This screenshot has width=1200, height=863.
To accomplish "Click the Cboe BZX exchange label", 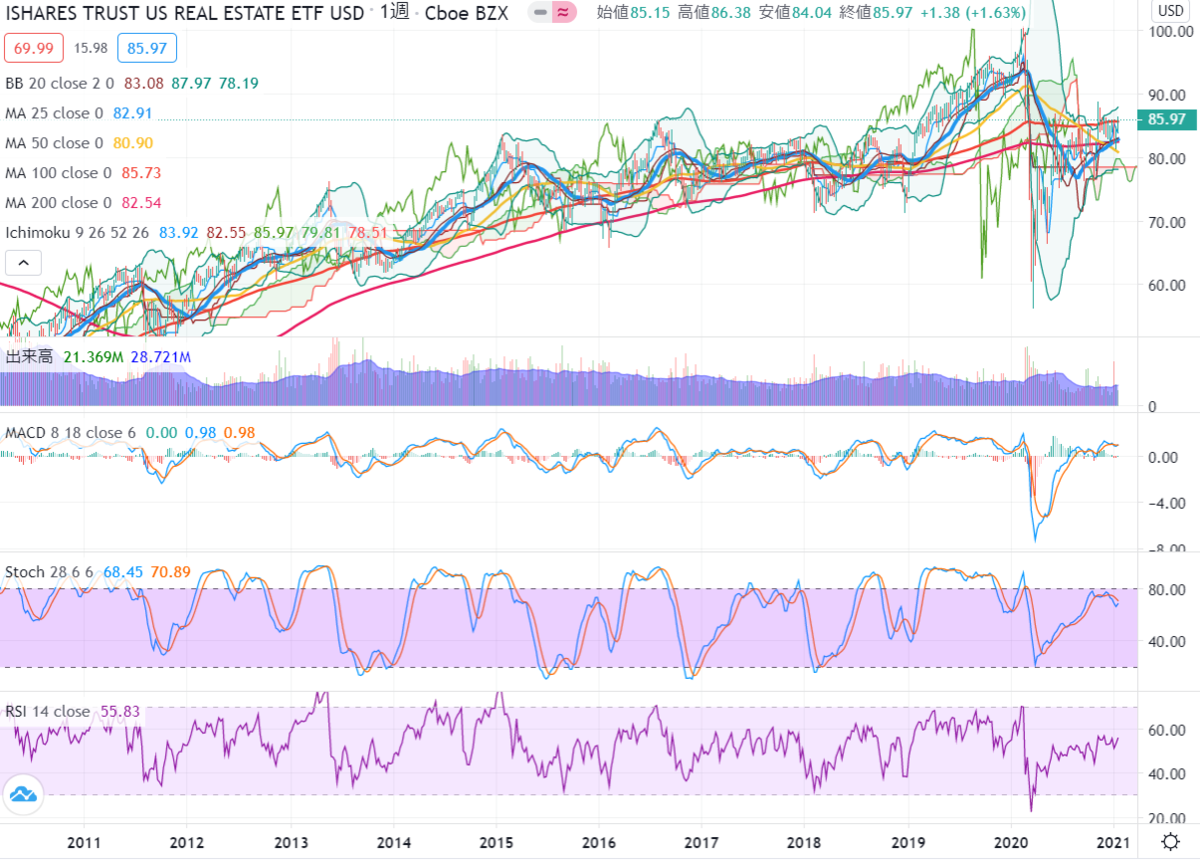I will click(468, 13).
